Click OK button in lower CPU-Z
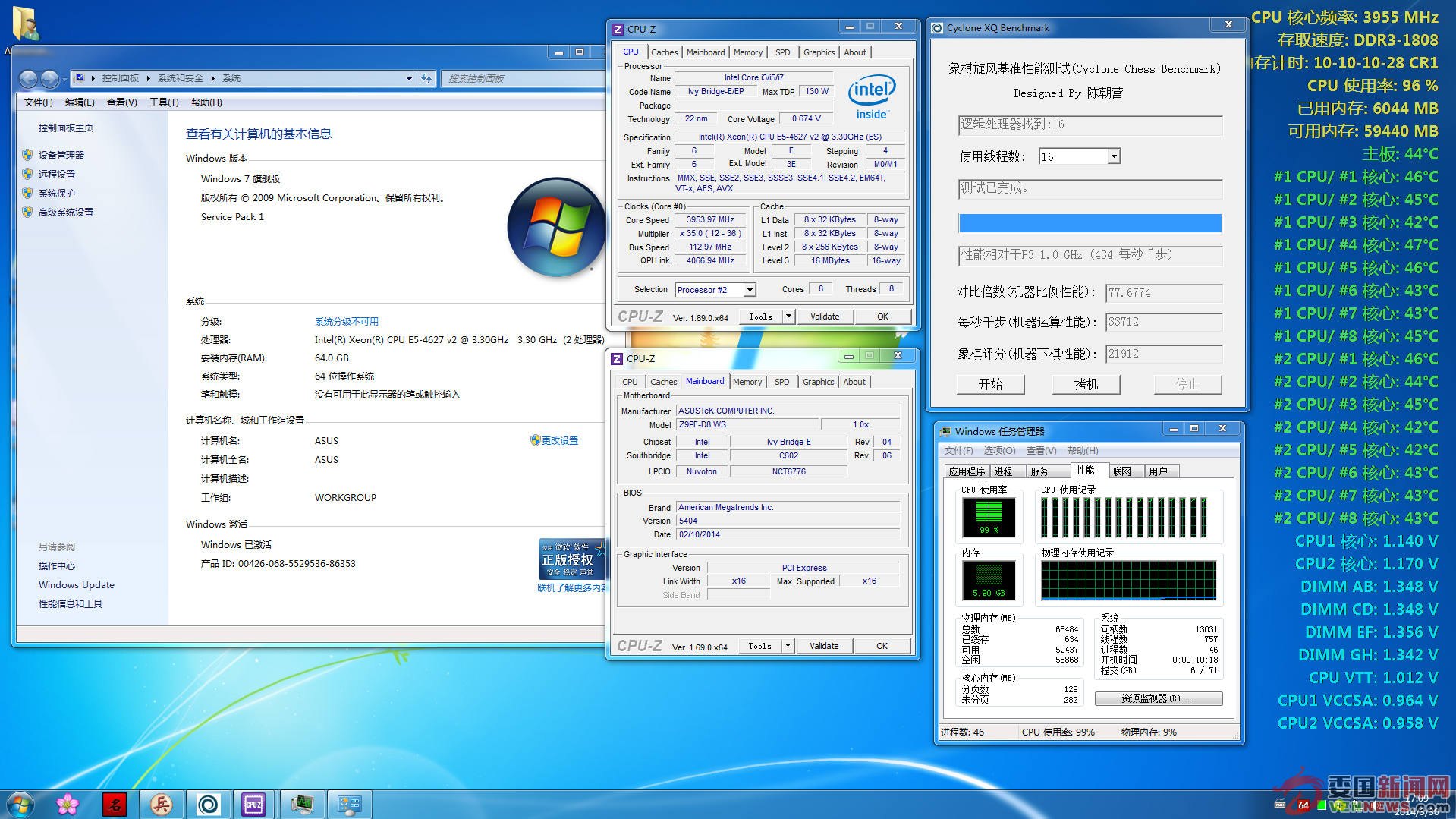Viewport: 1456px width, 819px height. (882, 646)
